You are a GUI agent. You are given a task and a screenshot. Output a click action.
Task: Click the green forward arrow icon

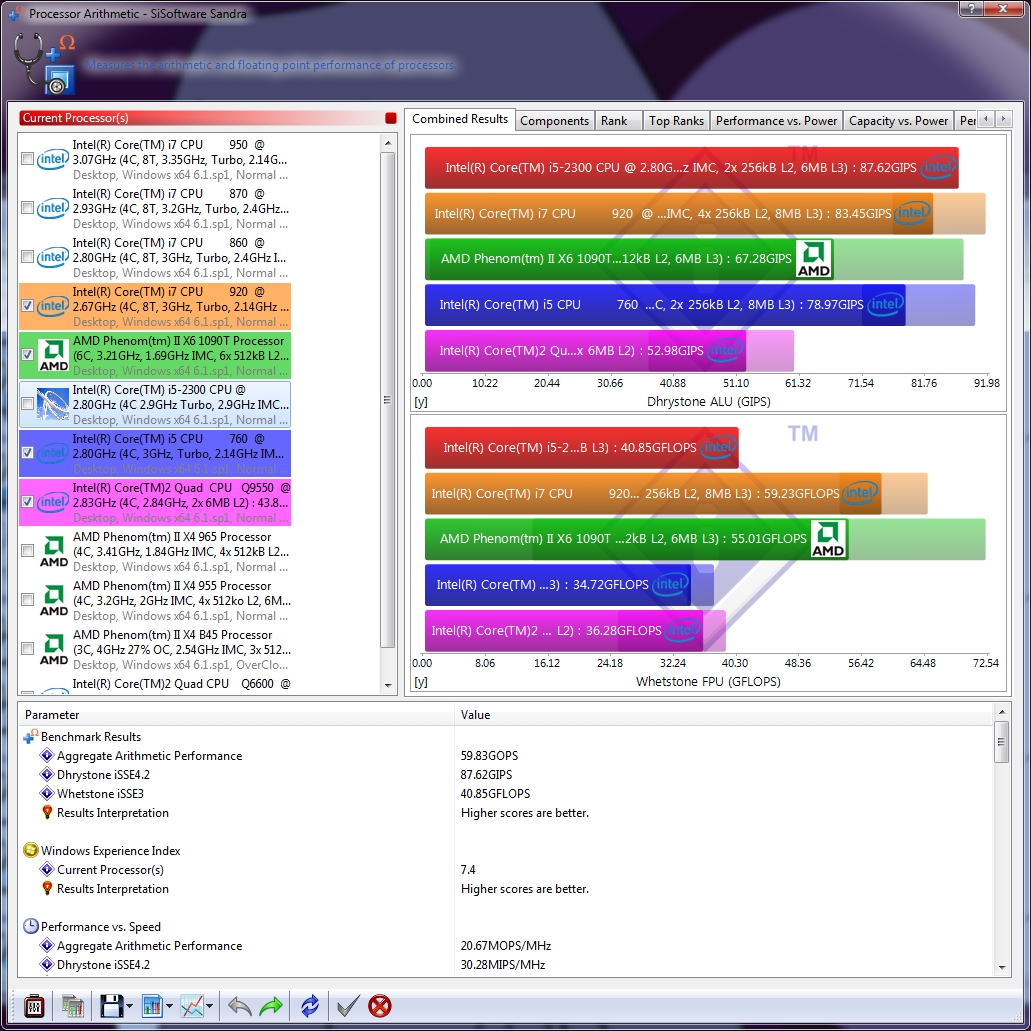click(x=271, y=1006)
